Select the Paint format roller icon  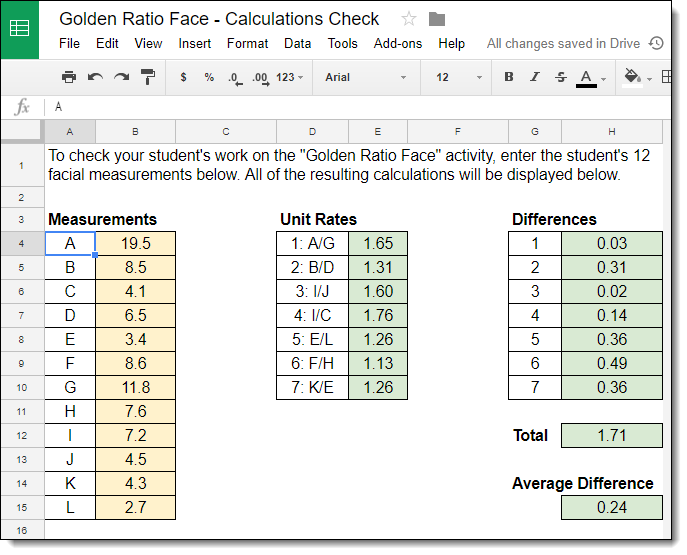(x=148, y=77)
